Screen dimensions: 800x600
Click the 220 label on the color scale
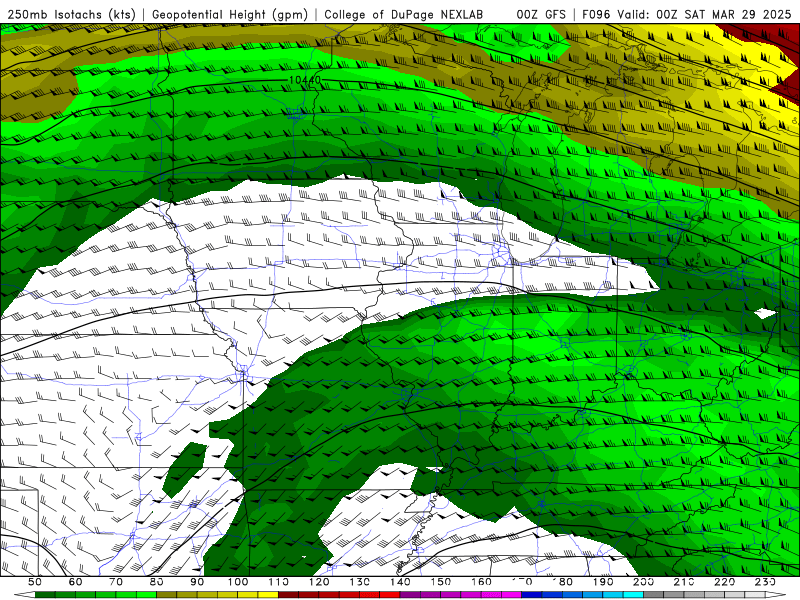click(725, 582)
